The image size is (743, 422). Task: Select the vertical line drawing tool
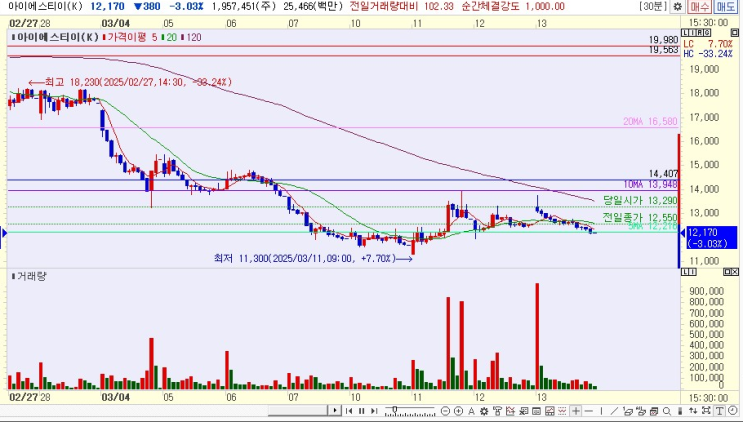[x=601, y=411]
